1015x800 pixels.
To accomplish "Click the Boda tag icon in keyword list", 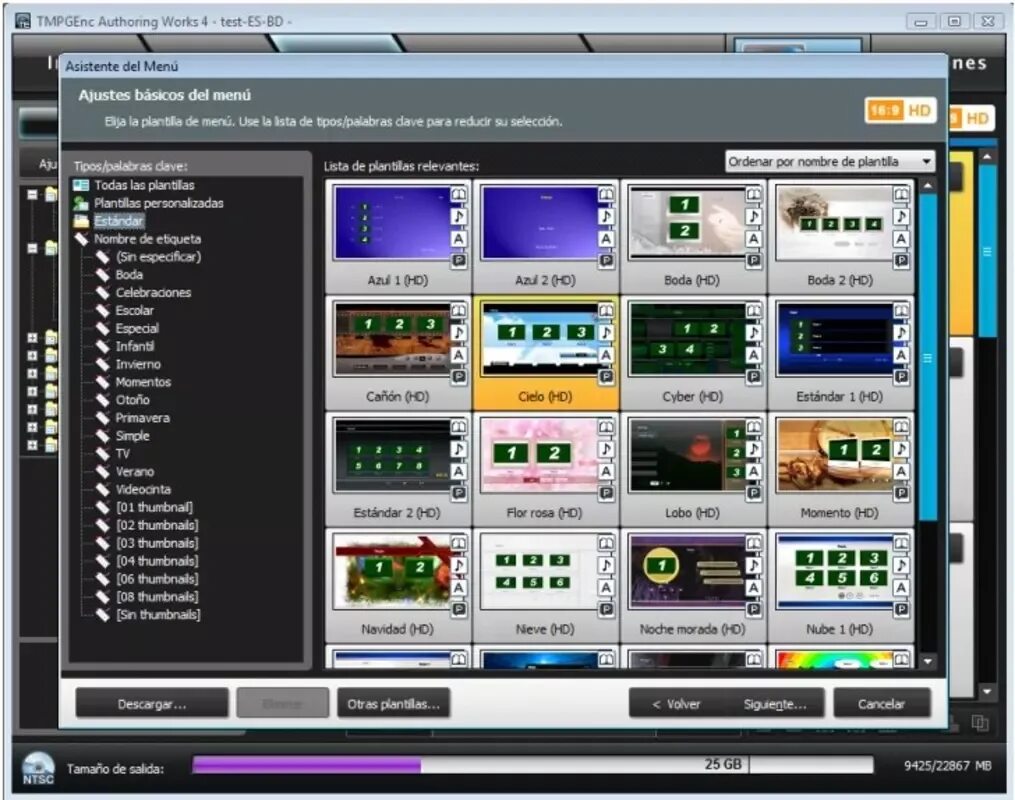I will pyautogui.click(x=102, y=274).
